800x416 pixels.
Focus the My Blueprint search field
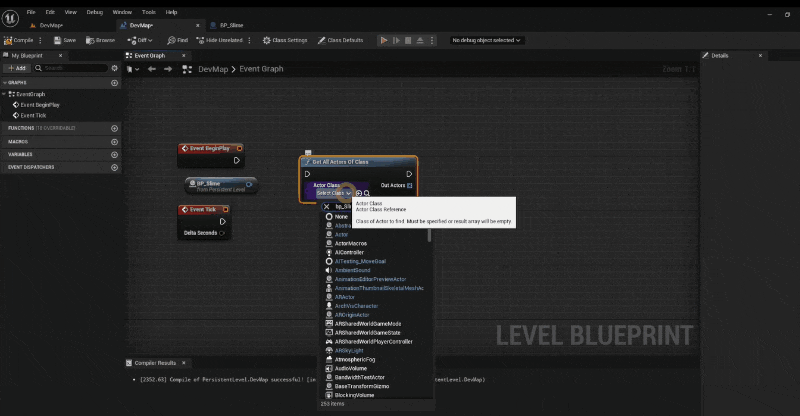[71, 68]
